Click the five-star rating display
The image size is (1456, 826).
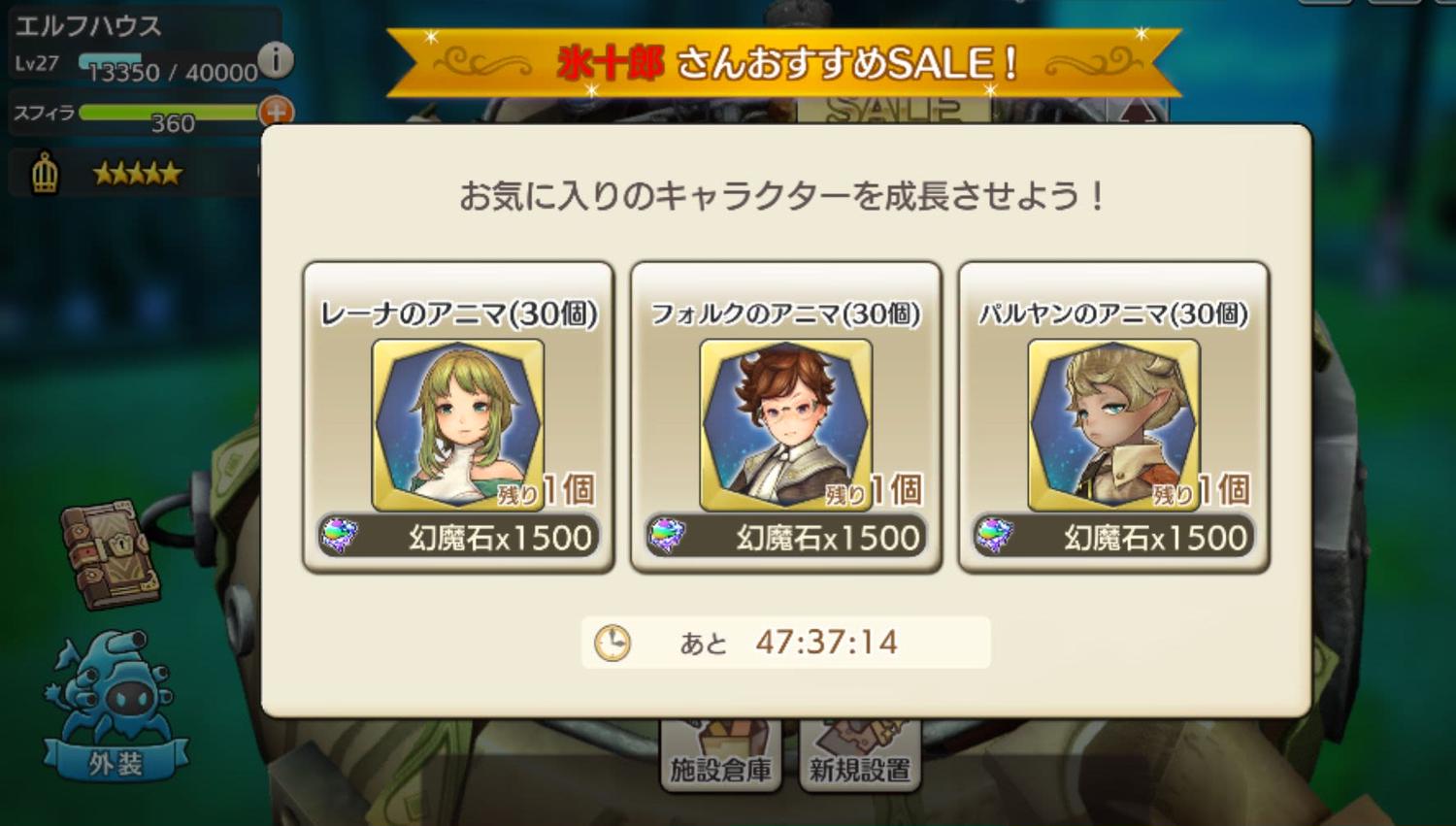[137, 174]
